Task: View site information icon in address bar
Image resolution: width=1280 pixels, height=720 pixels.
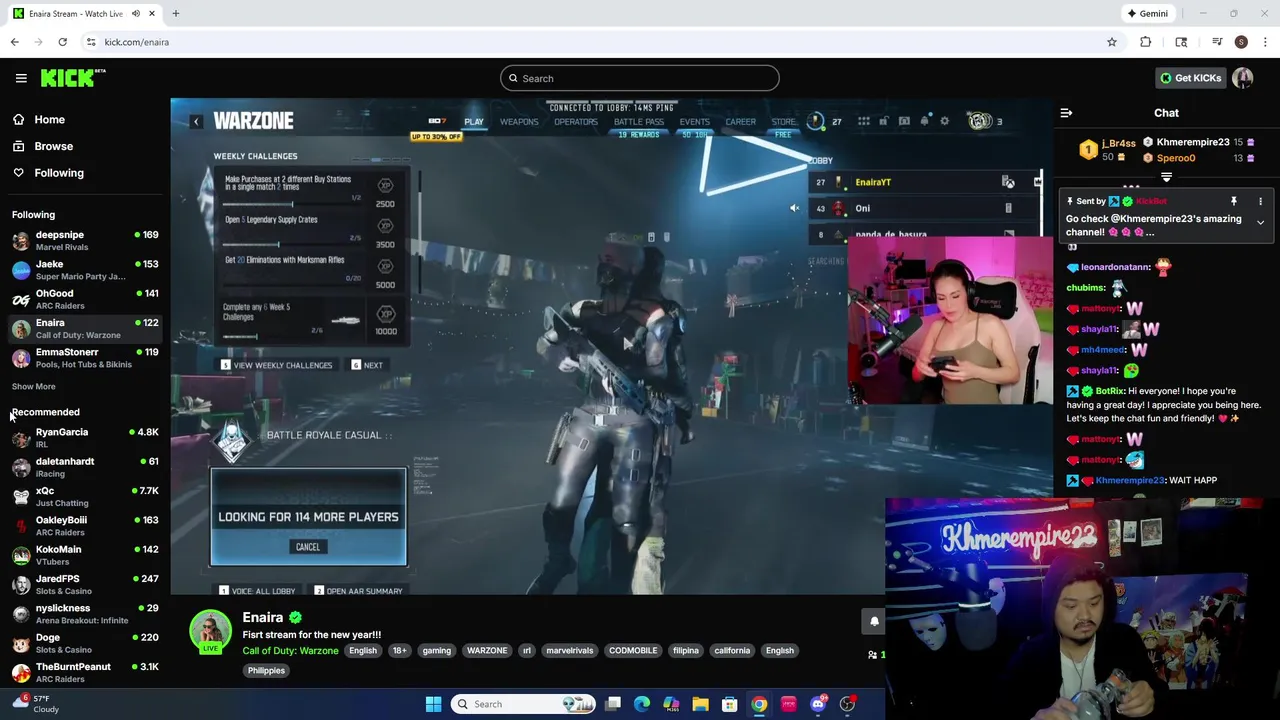Action: coord(91,42)
